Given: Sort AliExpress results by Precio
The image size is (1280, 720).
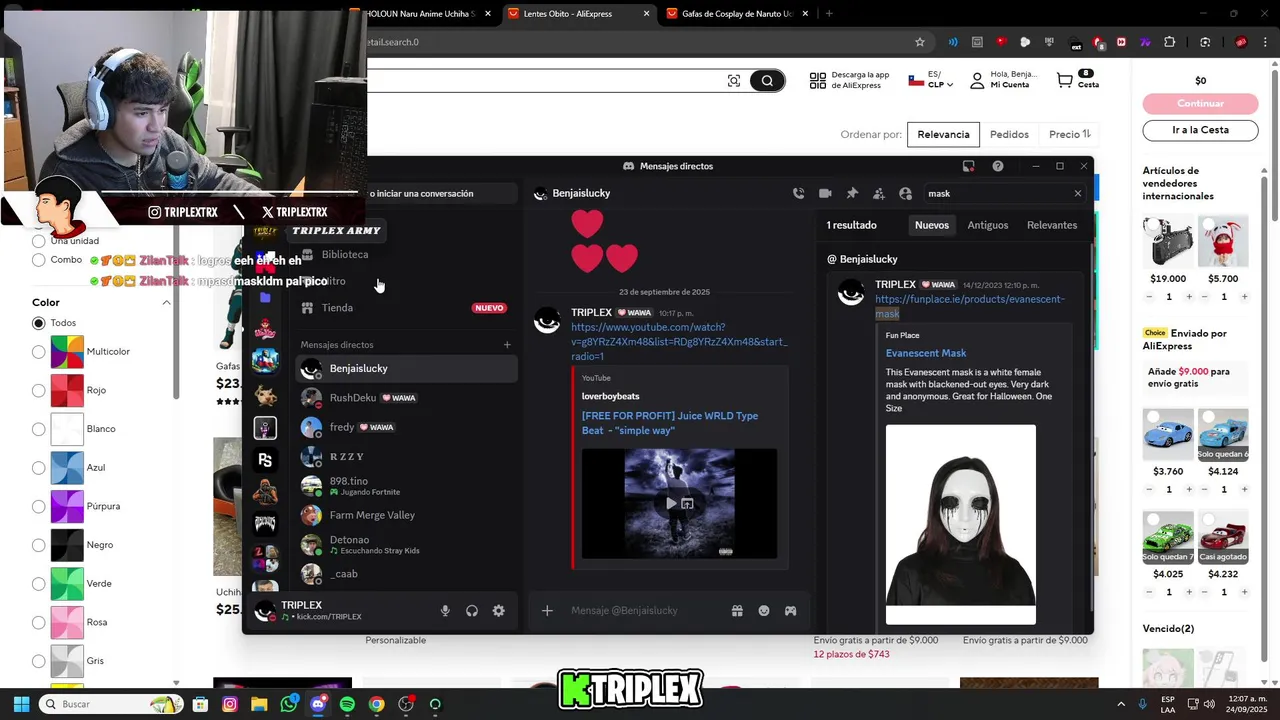Looking at the screenshot, I should tap(1070, 134).
